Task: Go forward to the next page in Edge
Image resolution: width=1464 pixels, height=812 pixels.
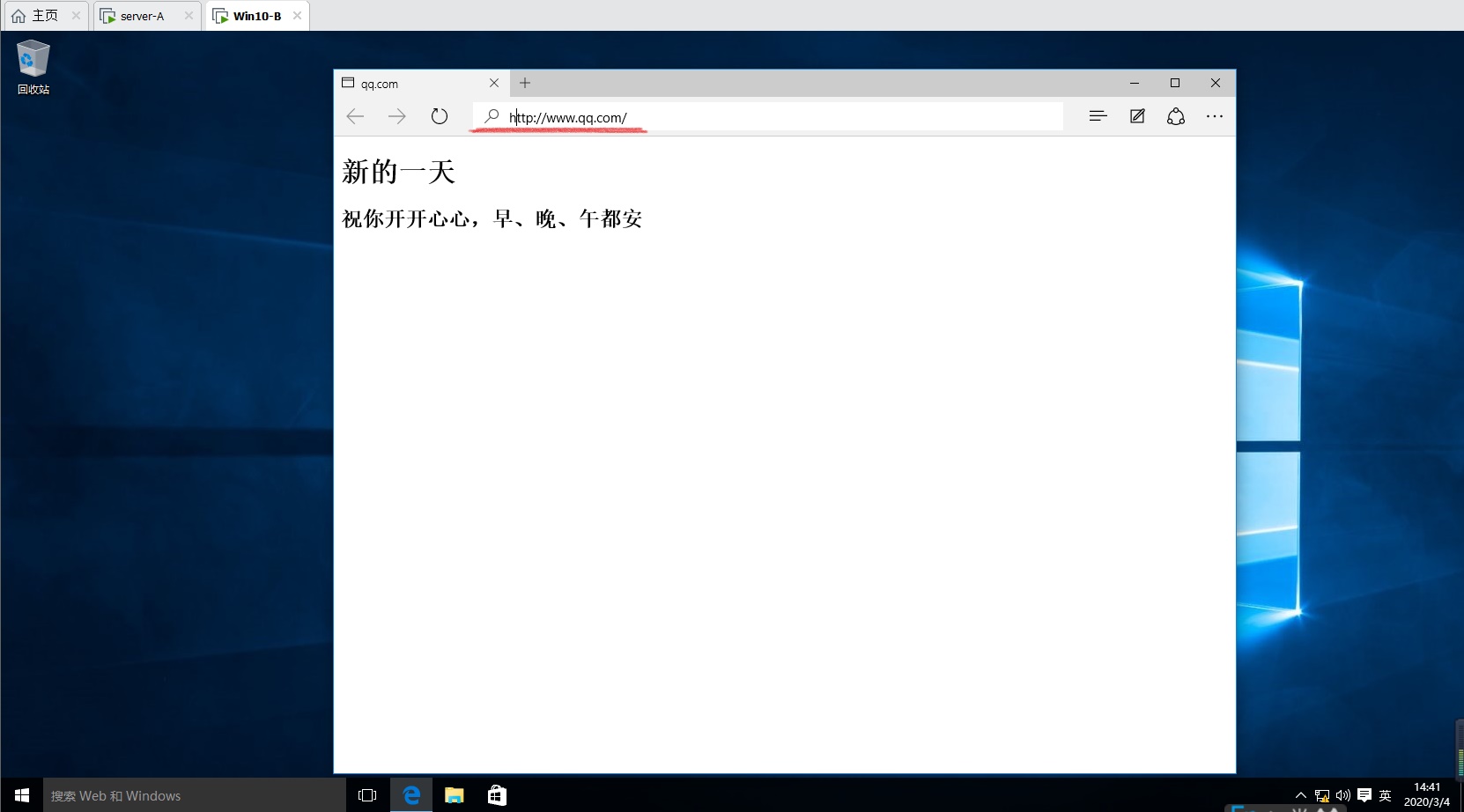Action: [x=397, y=116]
